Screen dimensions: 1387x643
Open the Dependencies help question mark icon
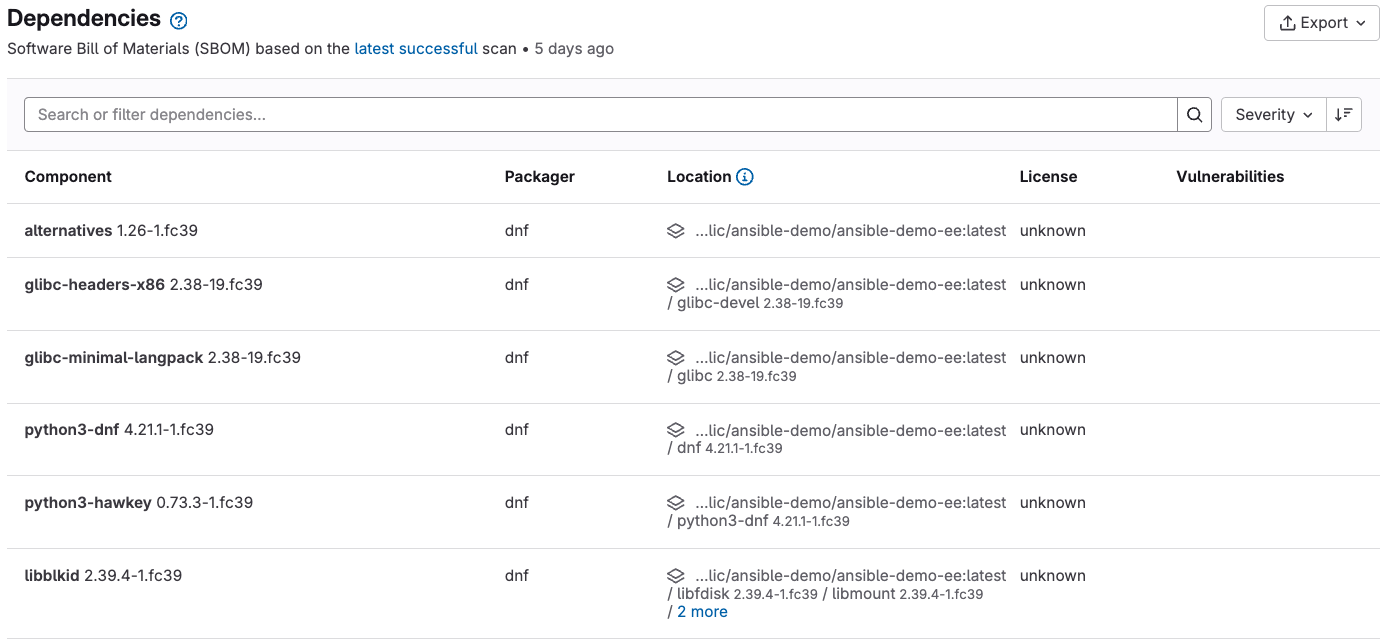[x=178, y=19]
